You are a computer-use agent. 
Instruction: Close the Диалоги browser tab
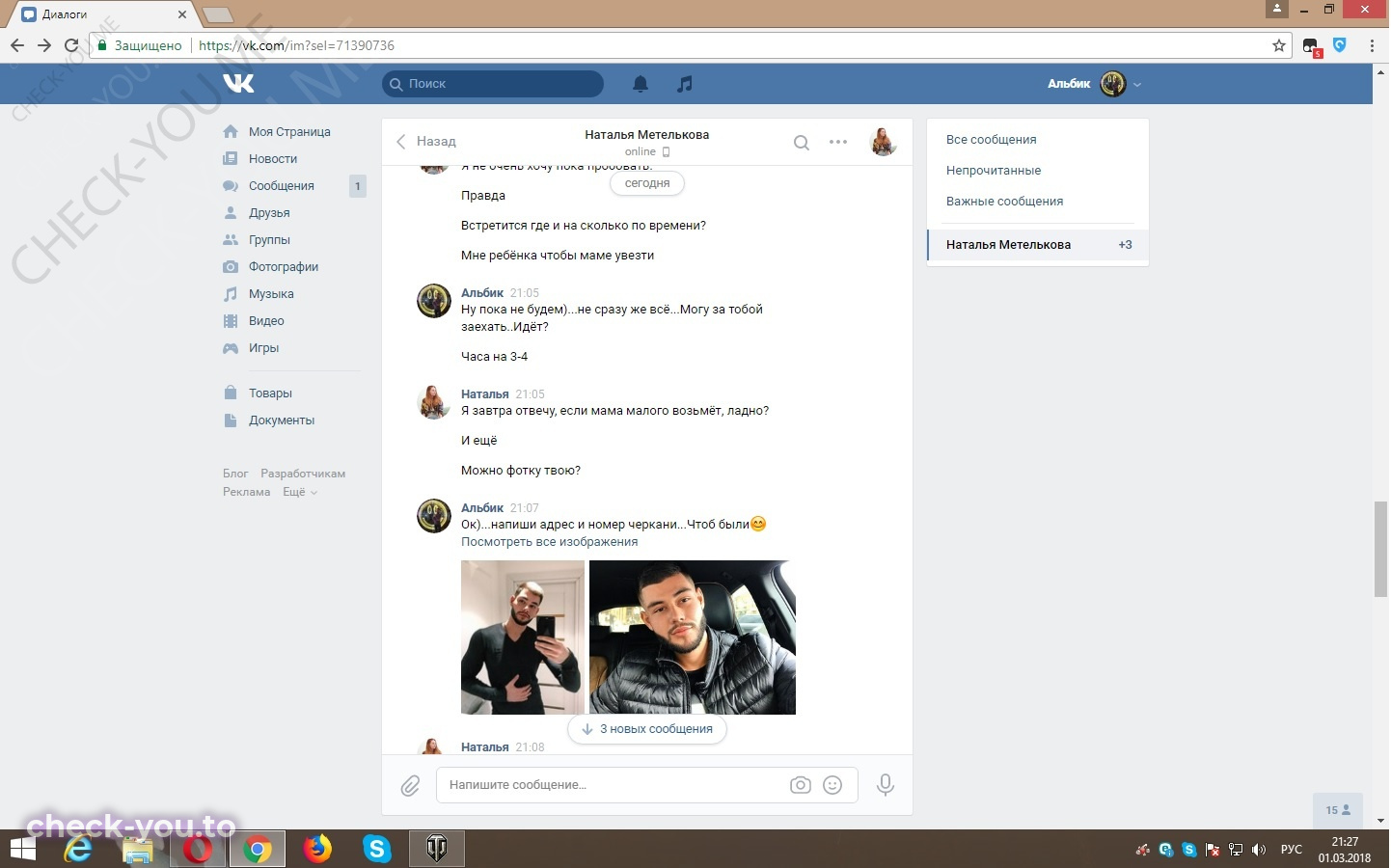coord(182,14)
